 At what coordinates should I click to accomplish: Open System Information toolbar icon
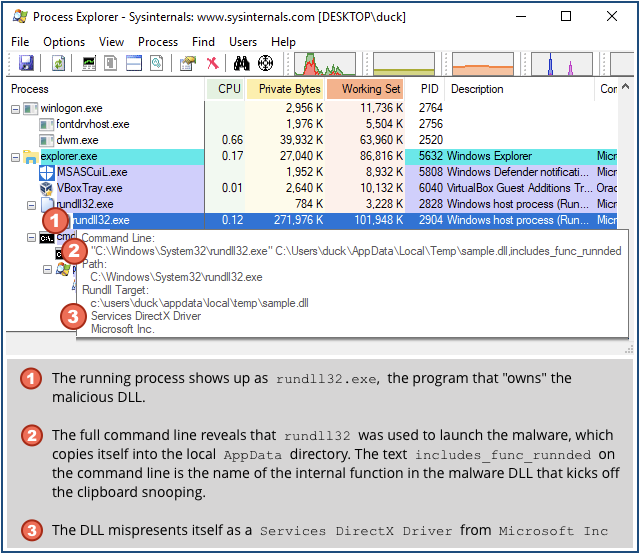pos(89,63)
